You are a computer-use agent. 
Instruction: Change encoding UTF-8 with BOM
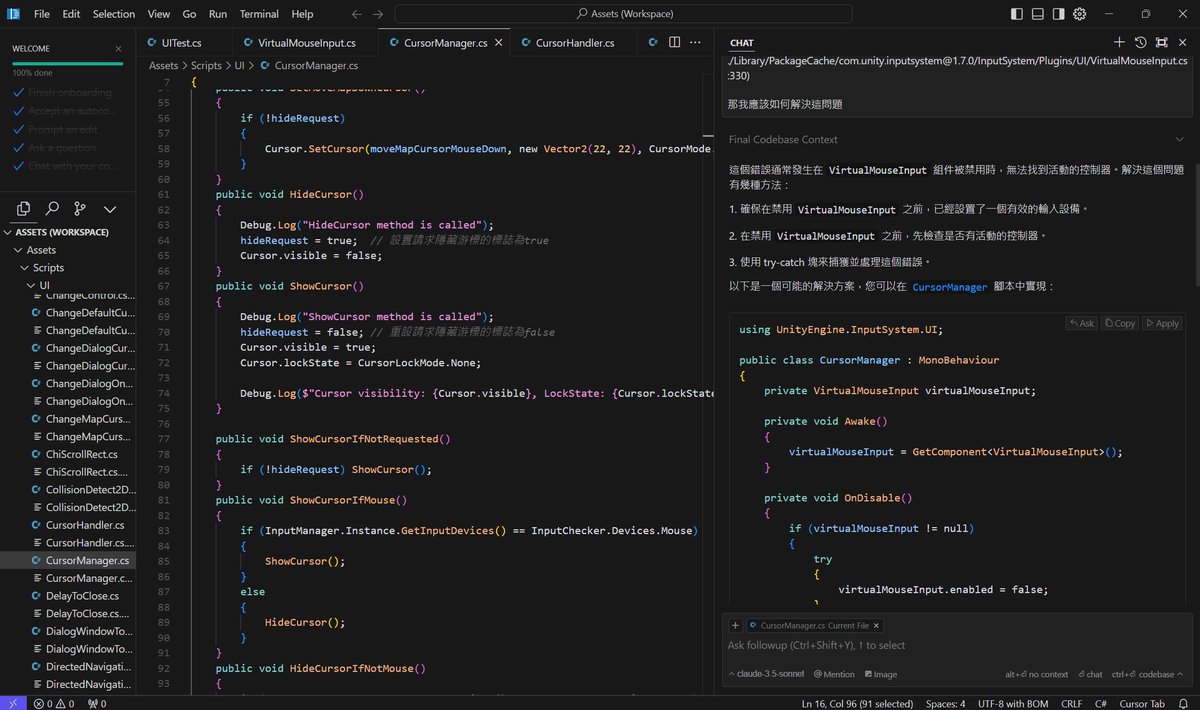[1012, 703]
